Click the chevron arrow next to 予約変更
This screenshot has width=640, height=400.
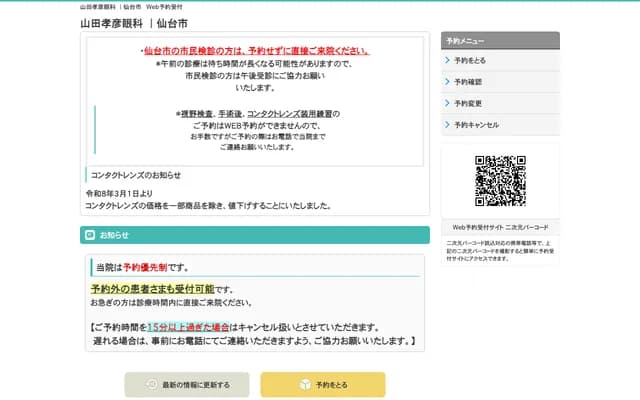[446, 103]
